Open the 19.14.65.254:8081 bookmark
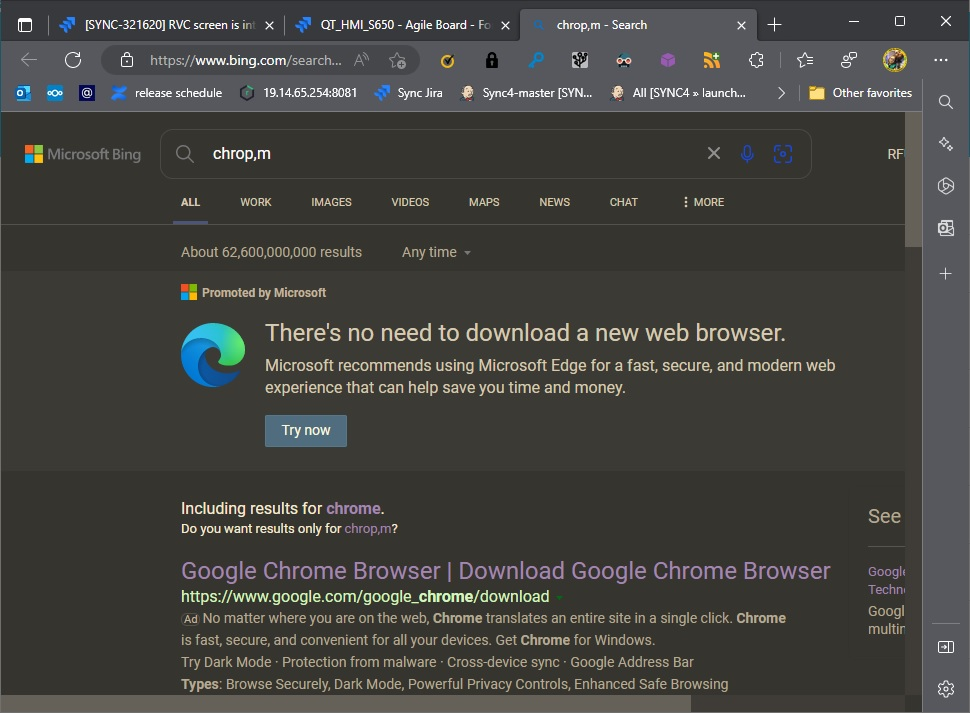 click(x=298, y=93)
